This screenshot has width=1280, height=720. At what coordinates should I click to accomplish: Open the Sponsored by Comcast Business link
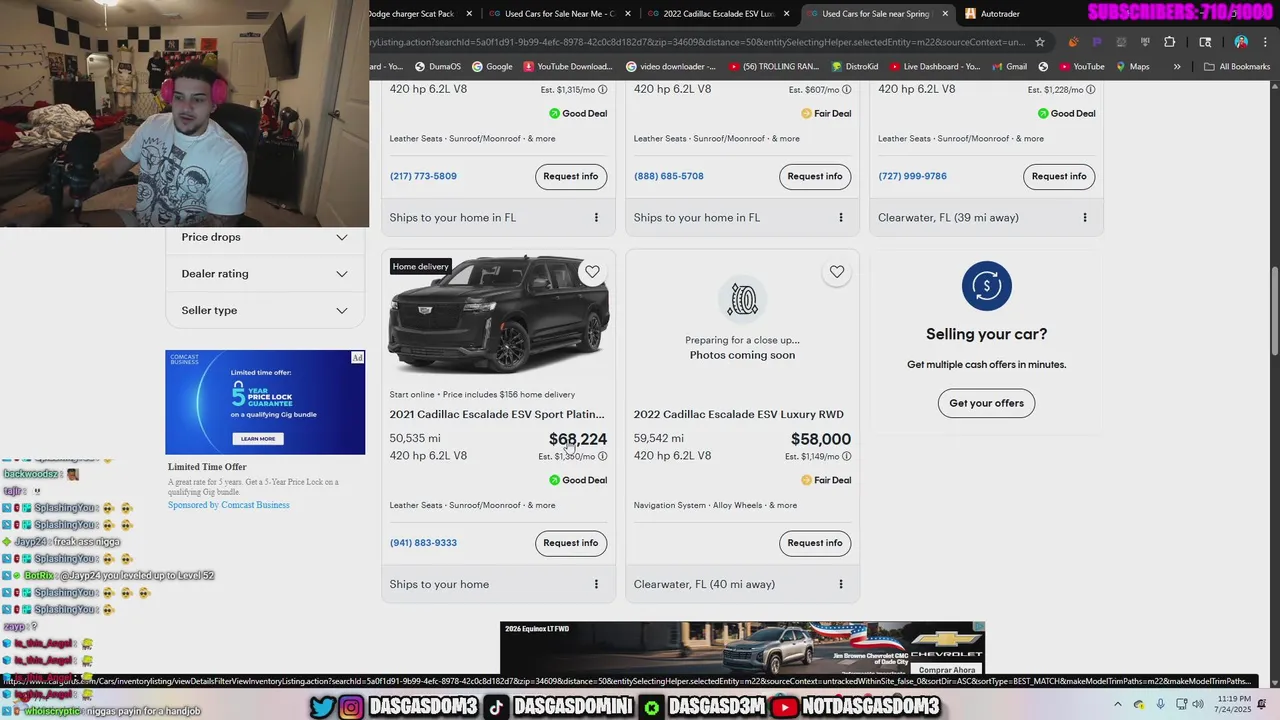click(x=229, y=505)
